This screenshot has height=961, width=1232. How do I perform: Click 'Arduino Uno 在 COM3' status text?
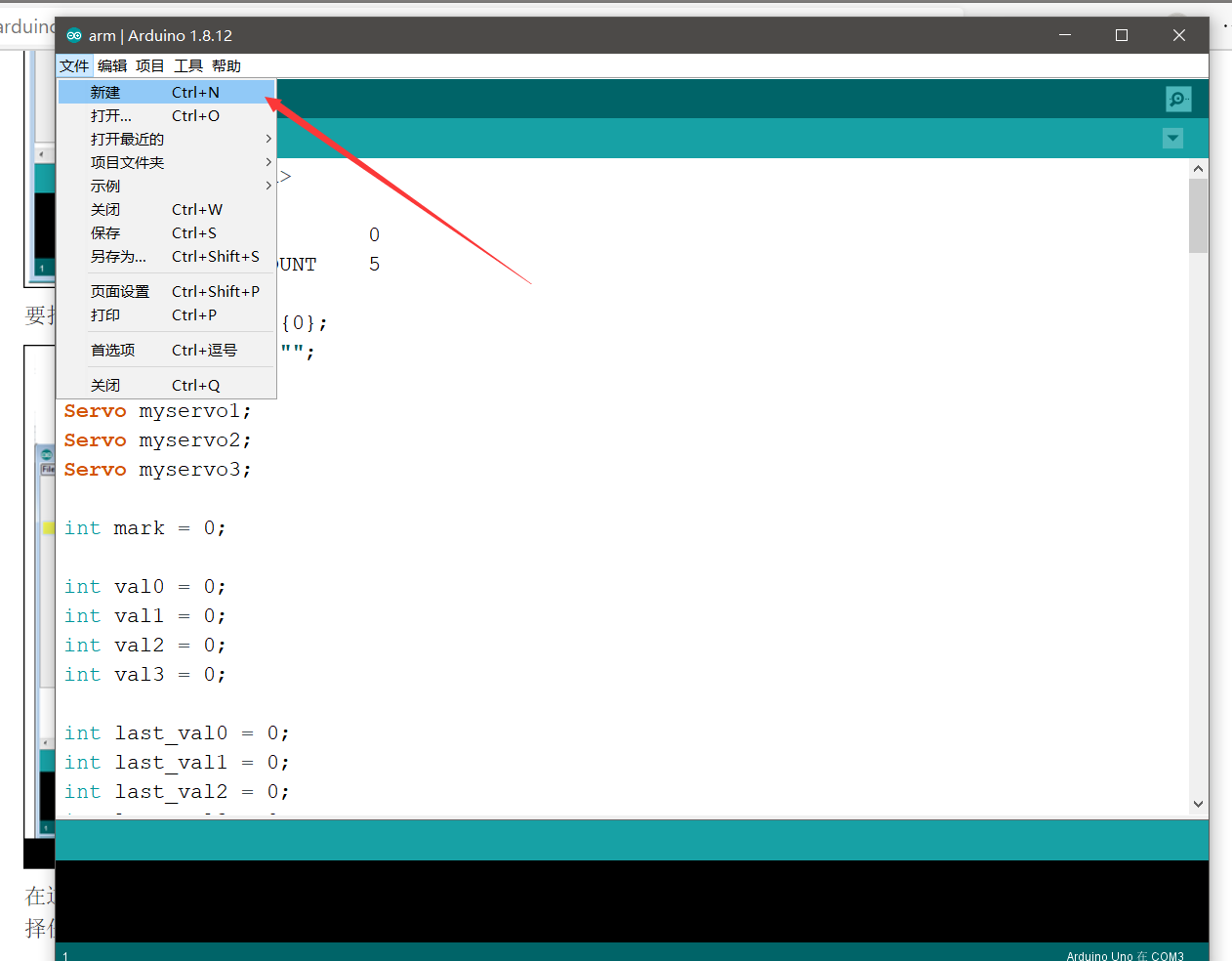pyautogui.click(x=1125, y=955)
